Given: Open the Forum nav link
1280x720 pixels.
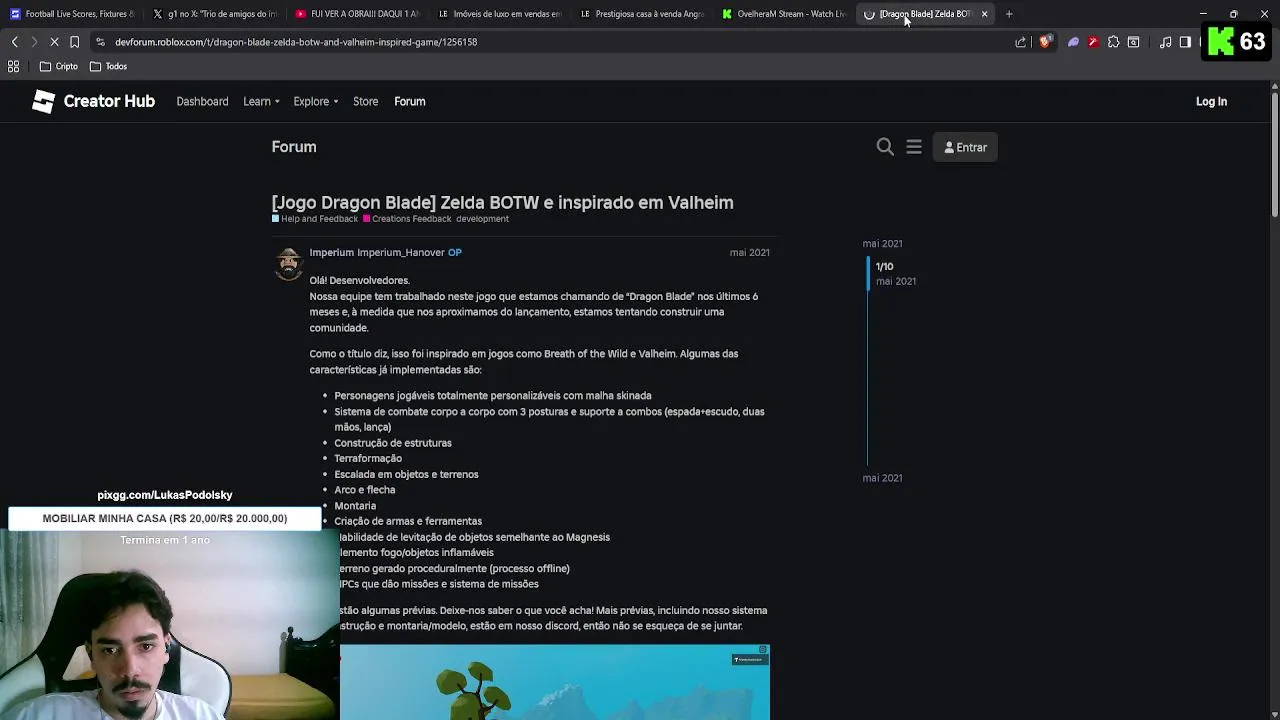Looking at the screenshot, I should (409, 101).
